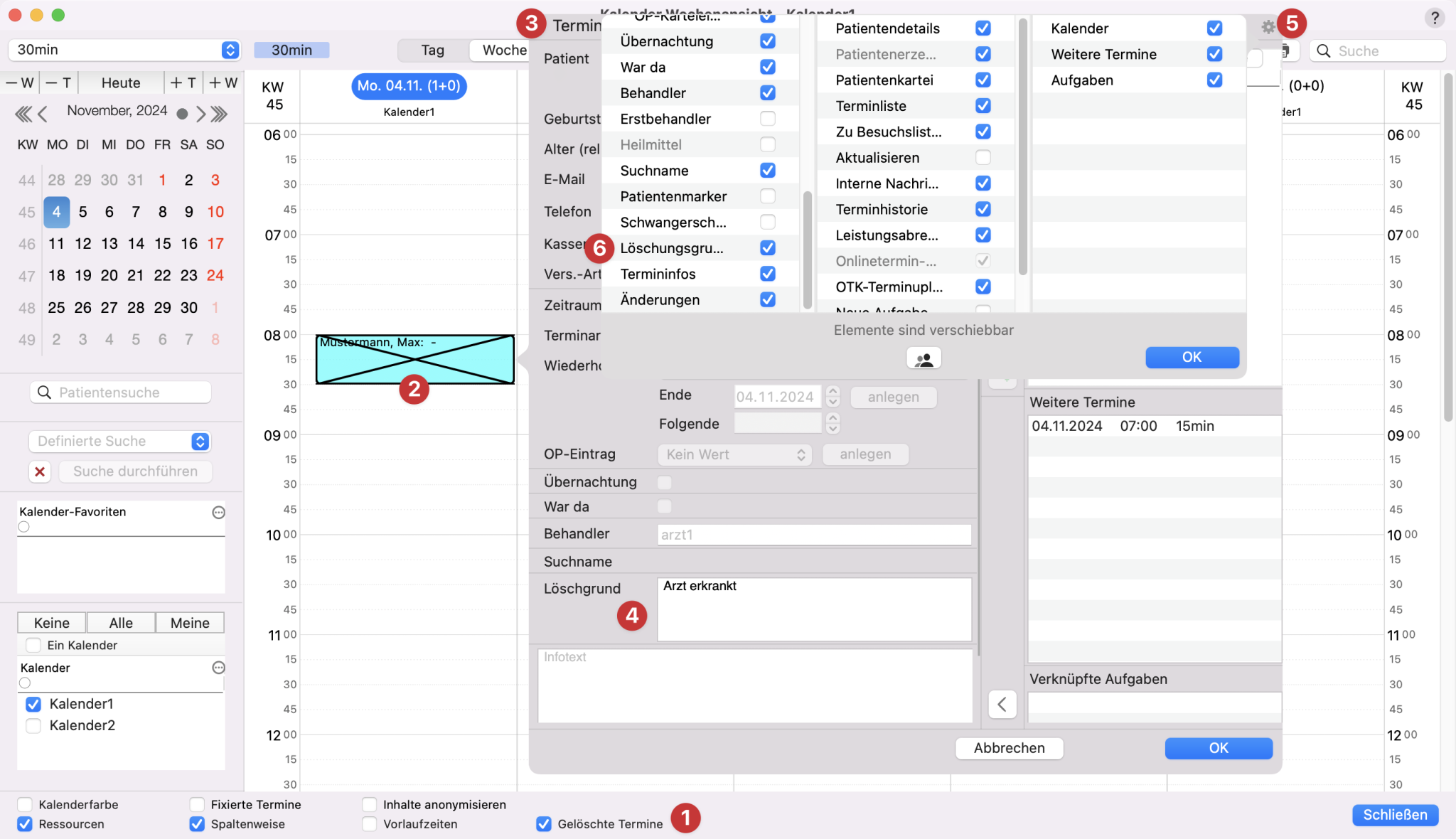Click the red X clear search icon
The image size is (1456, 839).
click(40, 471)
